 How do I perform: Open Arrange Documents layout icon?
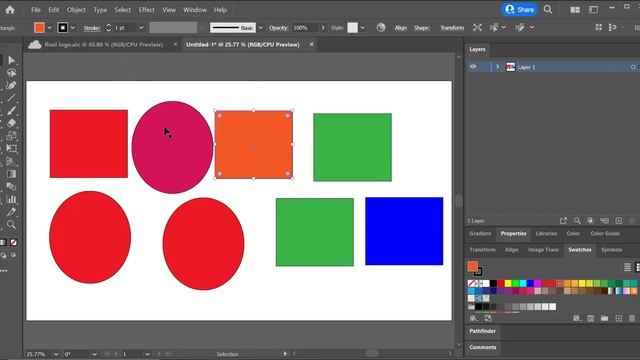(x=575, y=10)
